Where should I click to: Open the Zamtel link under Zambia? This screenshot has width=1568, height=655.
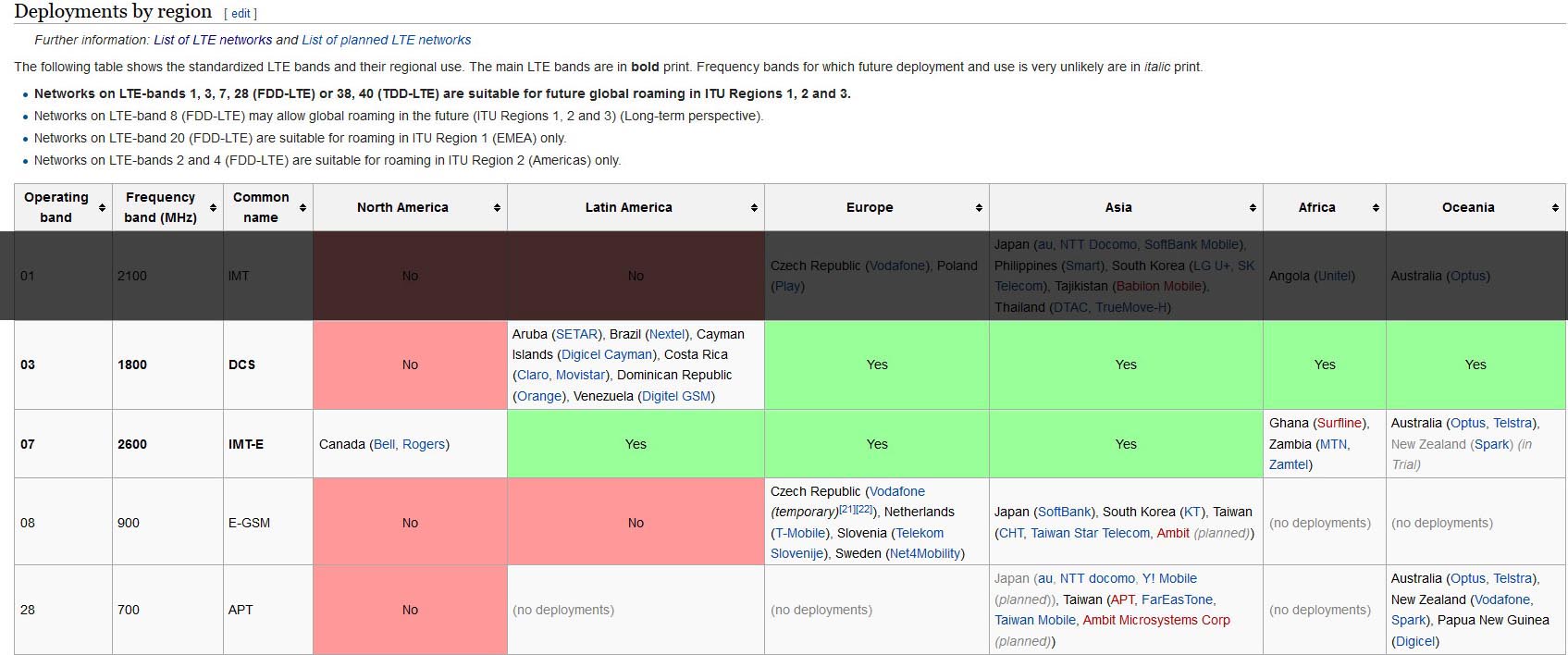[x=1289, y=464]
